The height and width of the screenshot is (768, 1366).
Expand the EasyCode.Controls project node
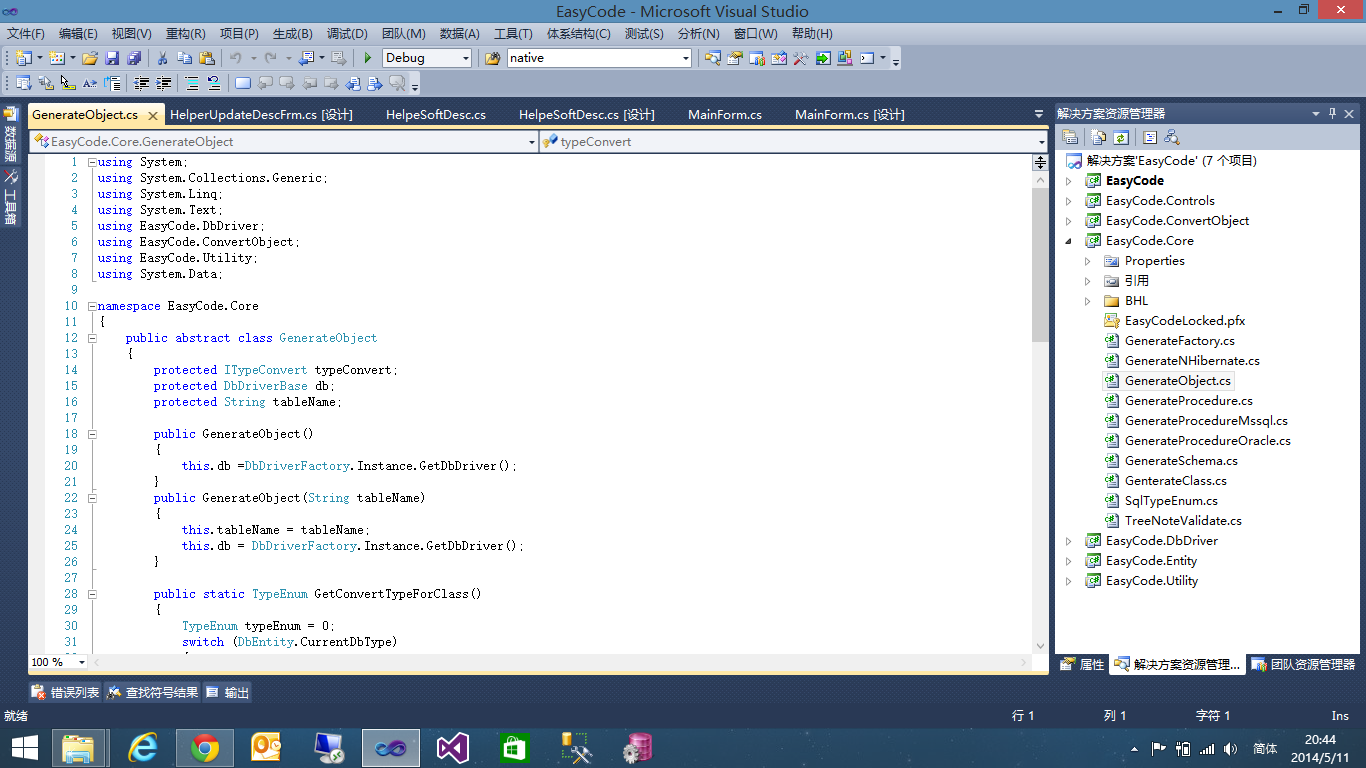(x=1068, y=201)
